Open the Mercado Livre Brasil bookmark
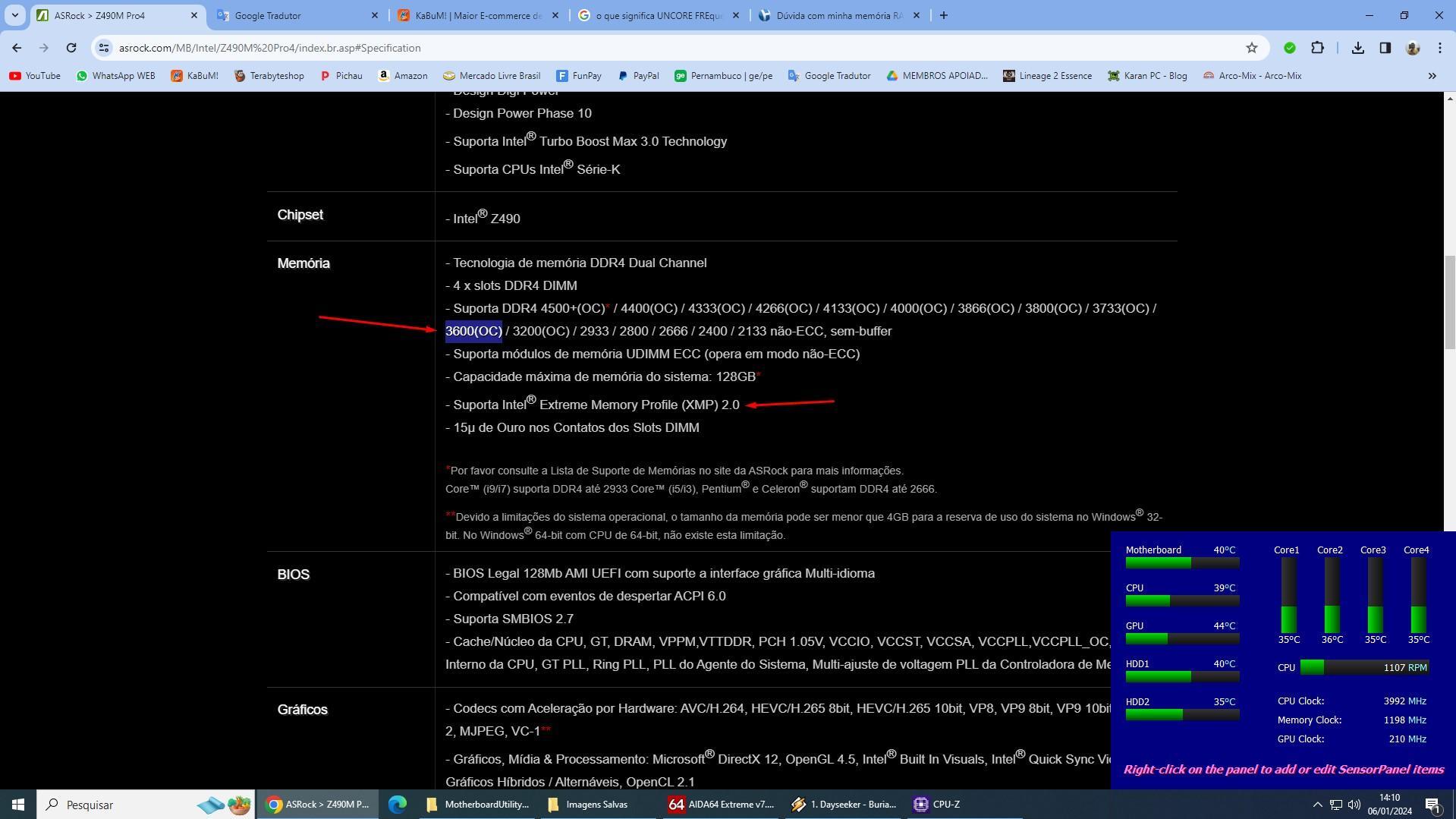This screenshot has width=1456, height=819. pos(492,76)
